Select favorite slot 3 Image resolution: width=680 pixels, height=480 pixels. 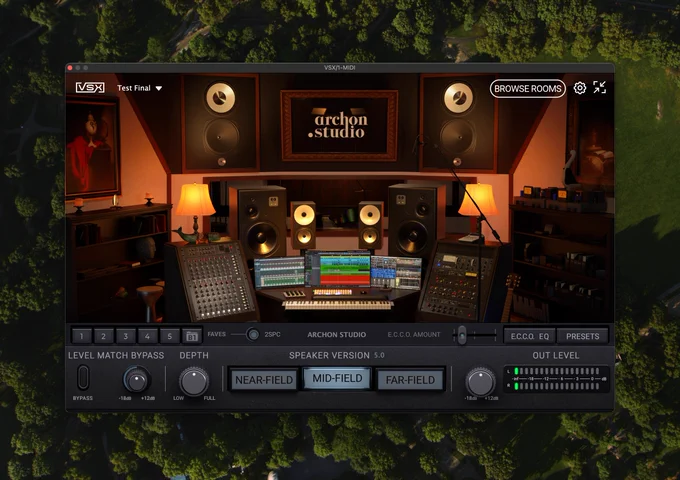(126, 336)
